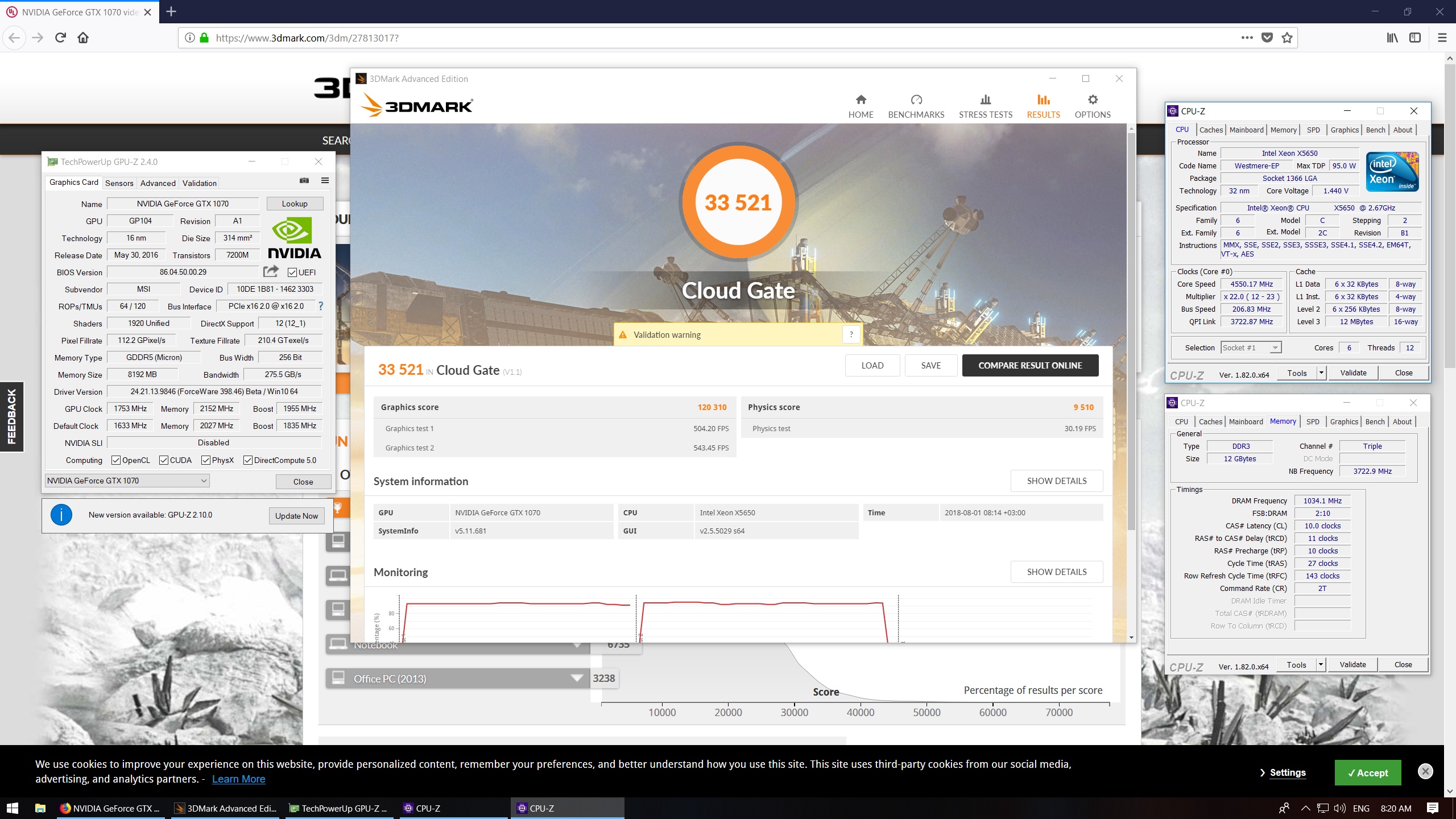Click the Bus Interface question mark
Screen dimensions: 1456x819
pyautogui.click(x=321, y=306)
